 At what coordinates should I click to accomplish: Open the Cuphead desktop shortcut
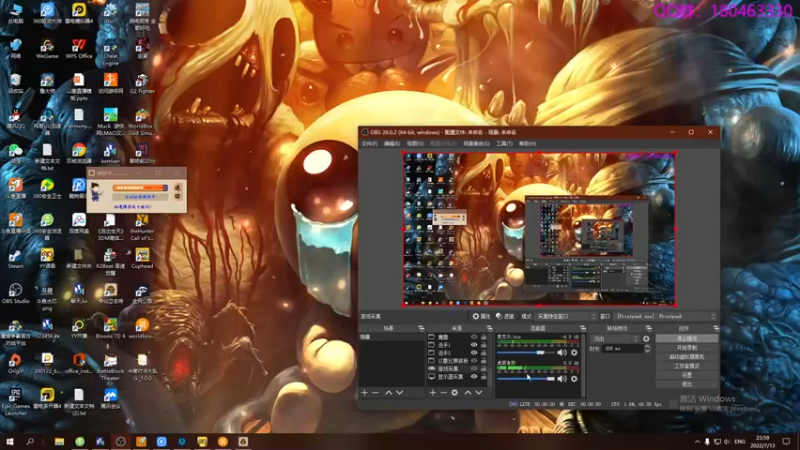coord(142,258)
